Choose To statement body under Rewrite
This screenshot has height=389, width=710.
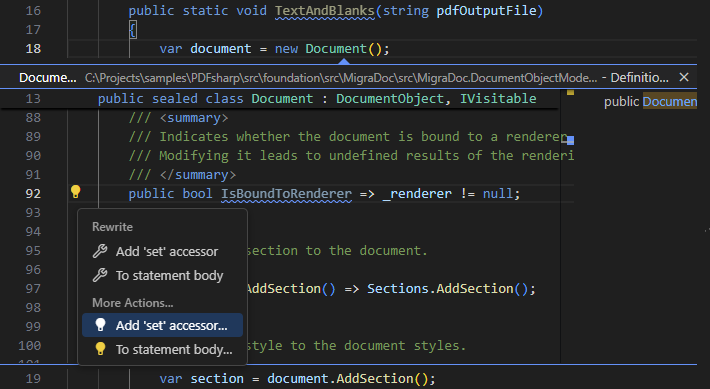pos(163,275)
